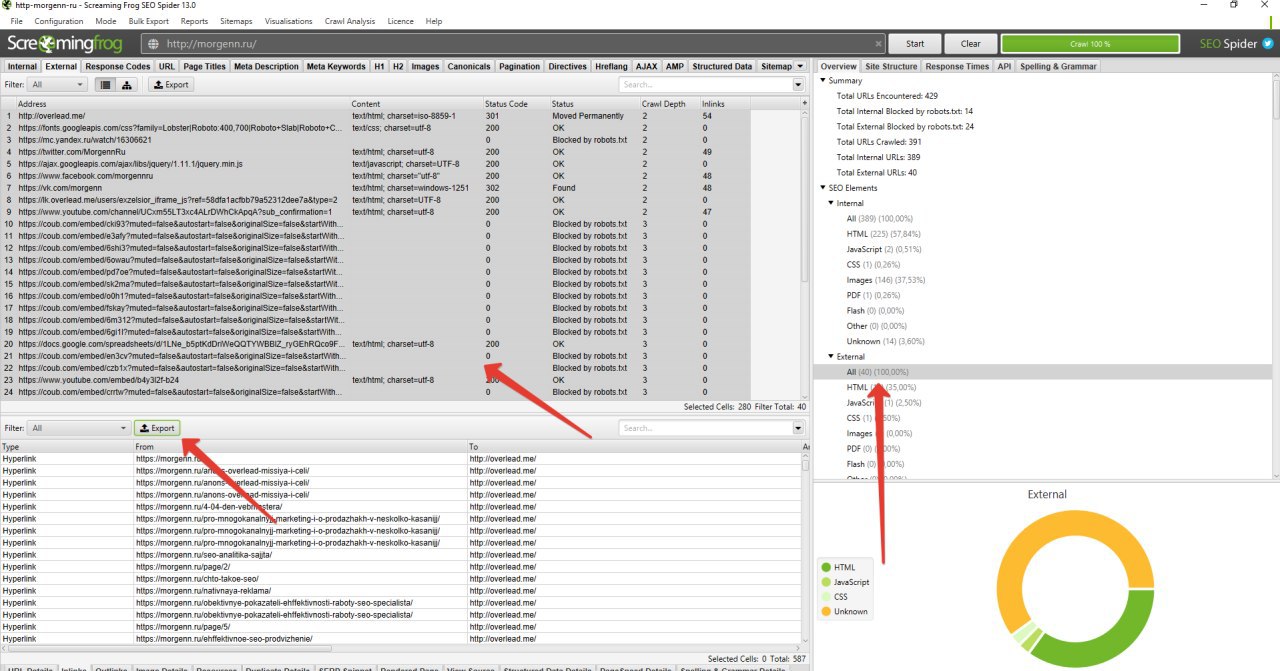The width and height of the screenshot is (1280, 671).
Task: Collapse the Internal tree node
Action: click(831, 203)
